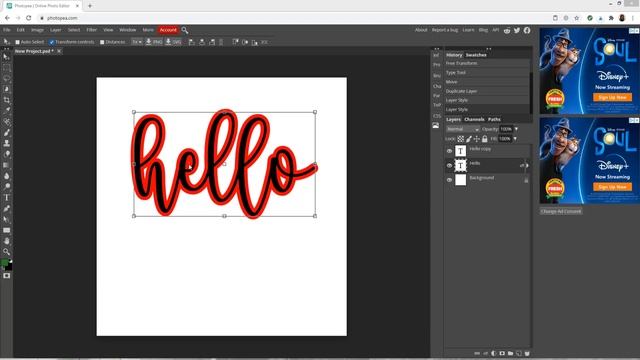
Task: Switch to the Swatches tab
Action: [476, 55]
